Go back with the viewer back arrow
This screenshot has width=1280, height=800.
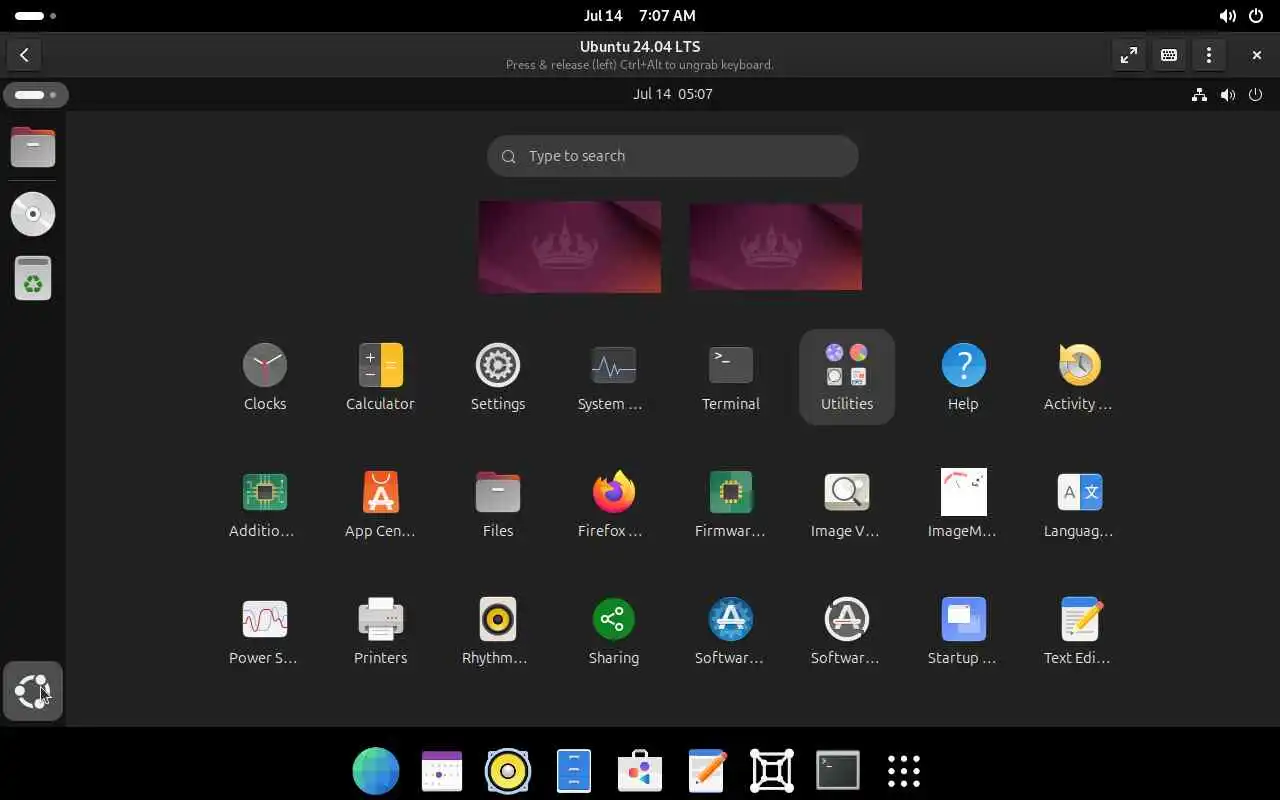coord(24,55)
